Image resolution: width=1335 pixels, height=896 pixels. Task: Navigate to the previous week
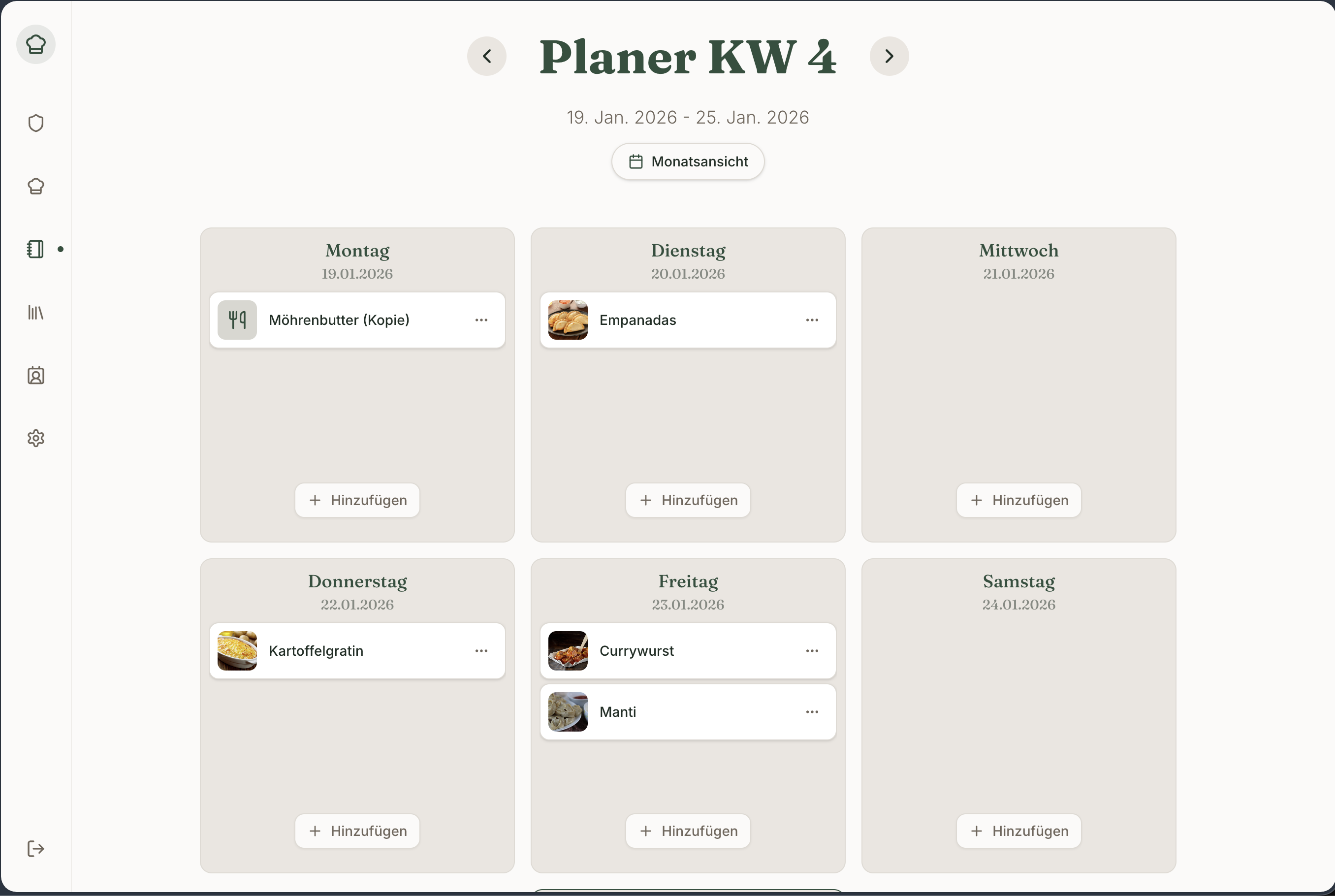pos(487,56)
